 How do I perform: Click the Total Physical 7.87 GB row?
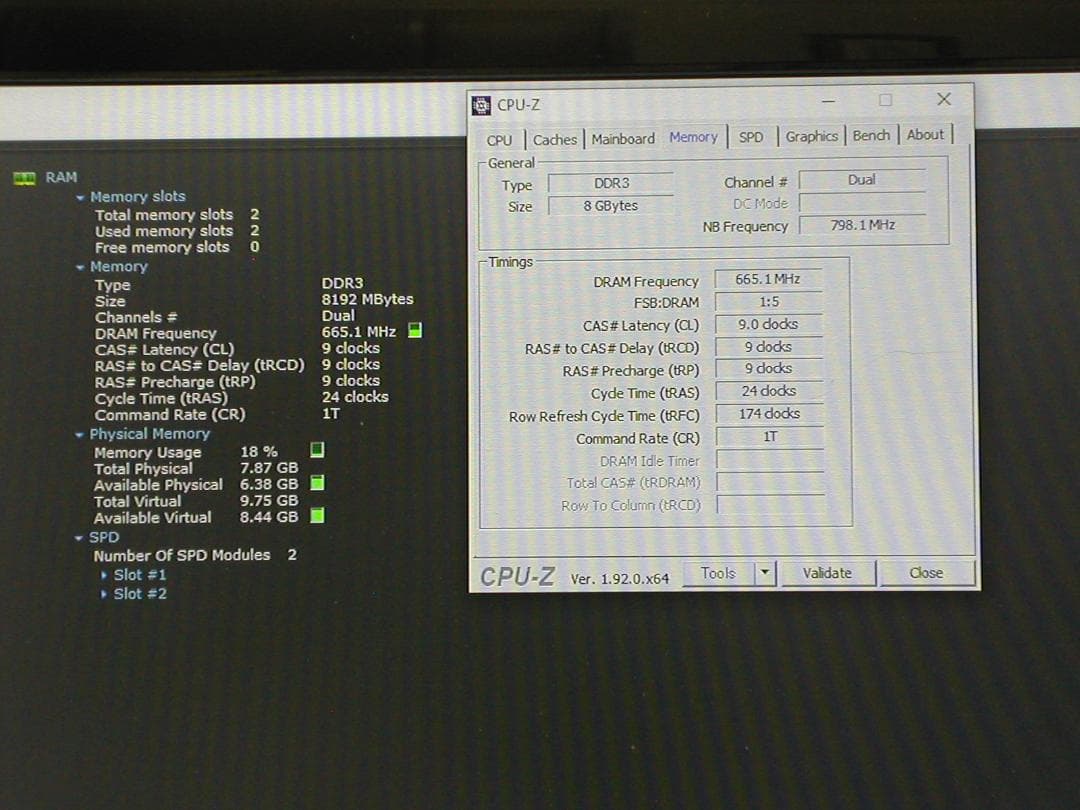pyautogui.click(x=196, y=469)
